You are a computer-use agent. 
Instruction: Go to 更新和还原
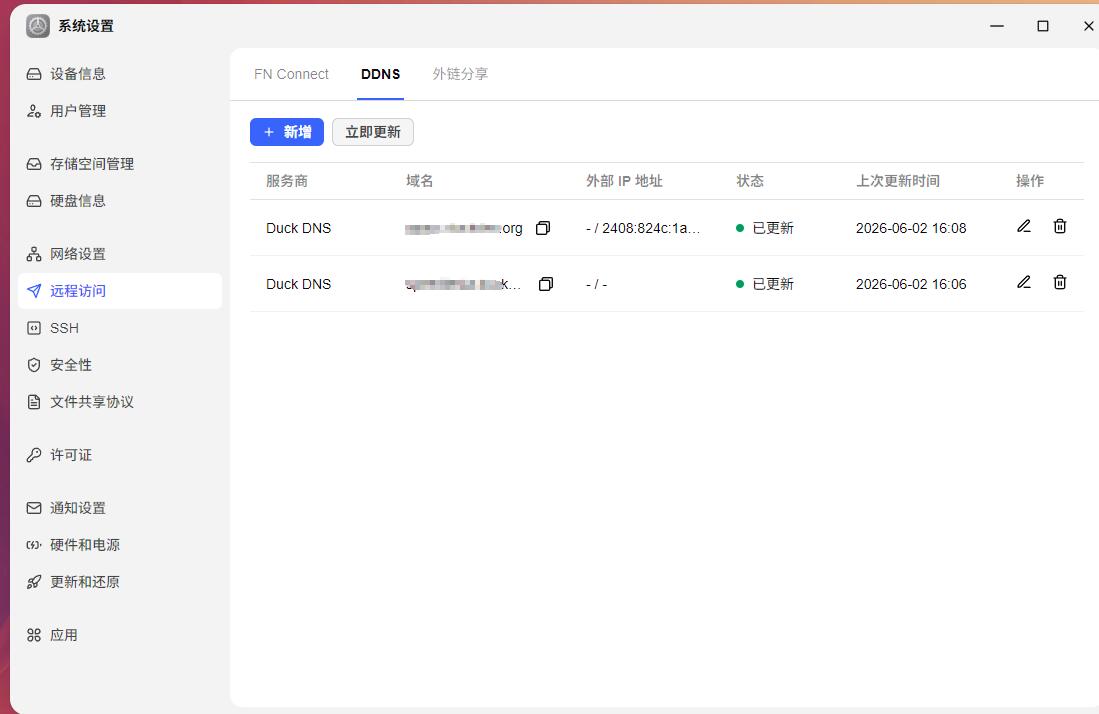[119, 582]
